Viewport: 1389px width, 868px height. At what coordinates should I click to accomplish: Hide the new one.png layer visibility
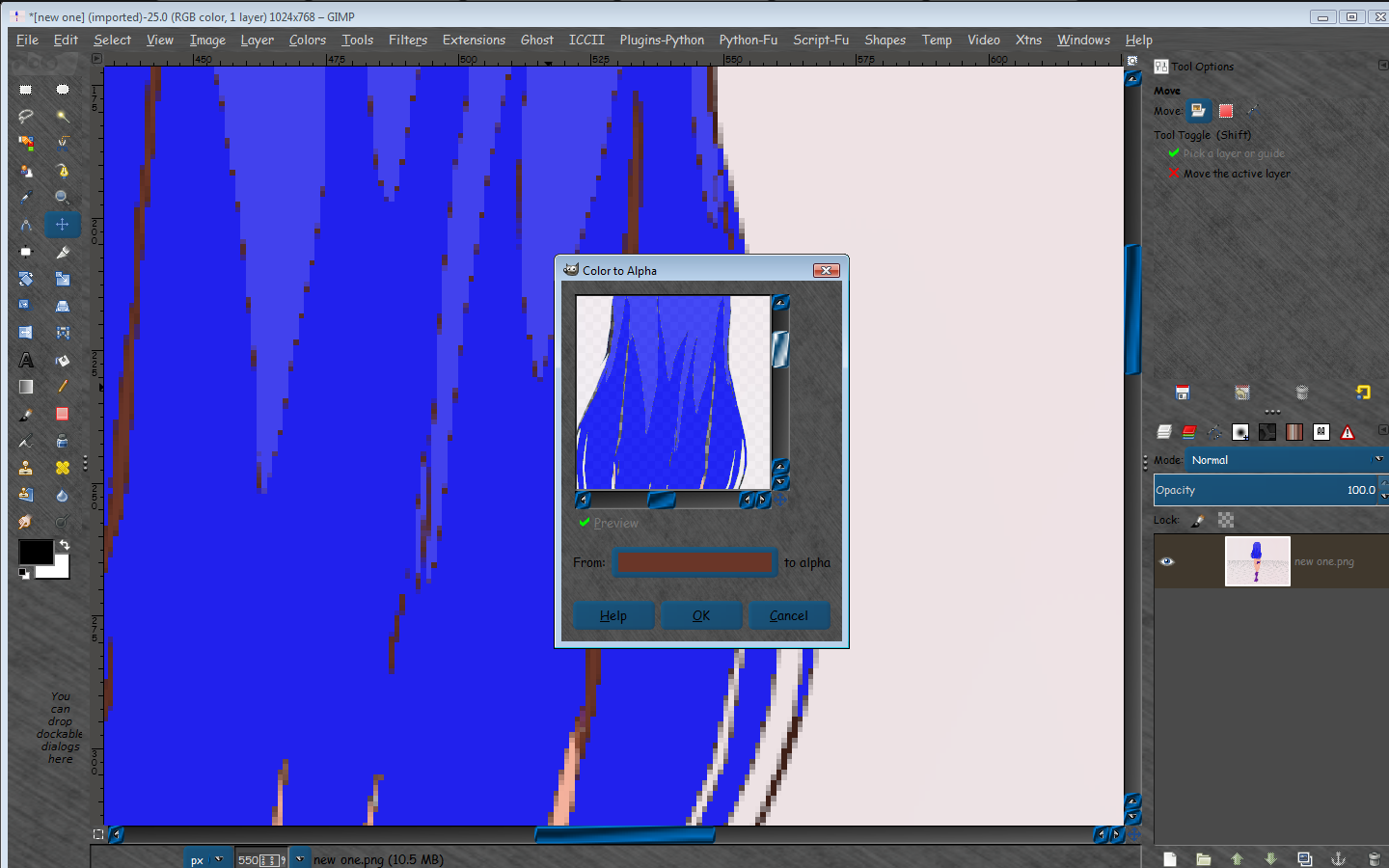point(1166,560)
